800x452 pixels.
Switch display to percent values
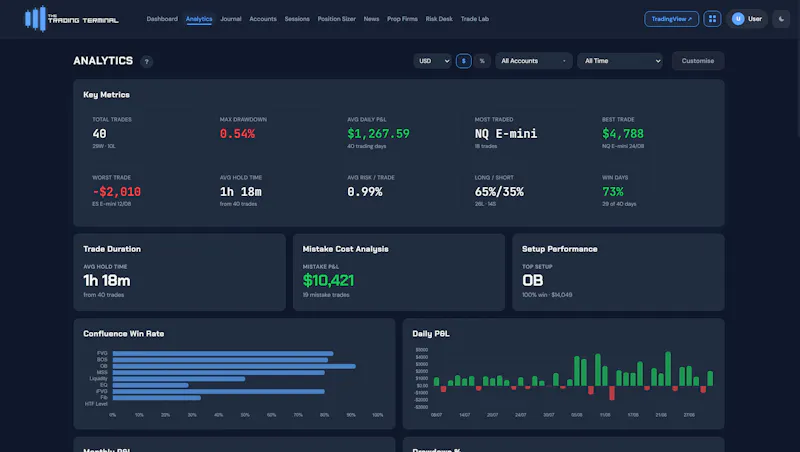coord(482,61)
